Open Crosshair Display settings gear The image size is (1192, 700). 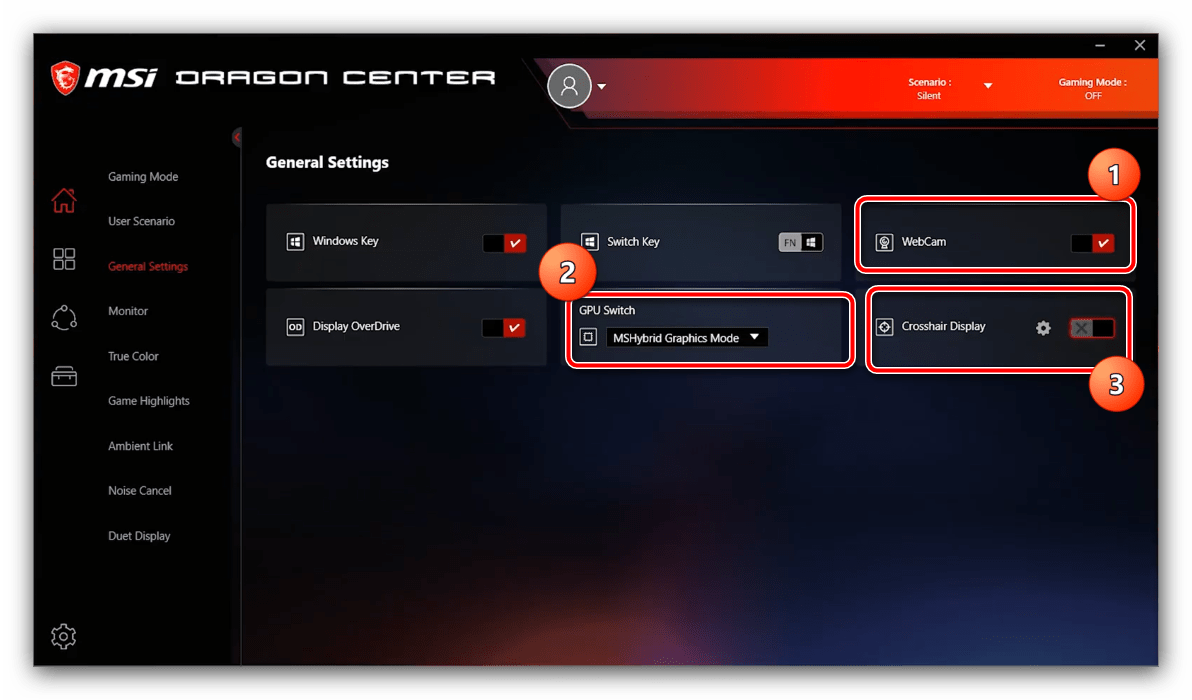(x=1043, y=328)
